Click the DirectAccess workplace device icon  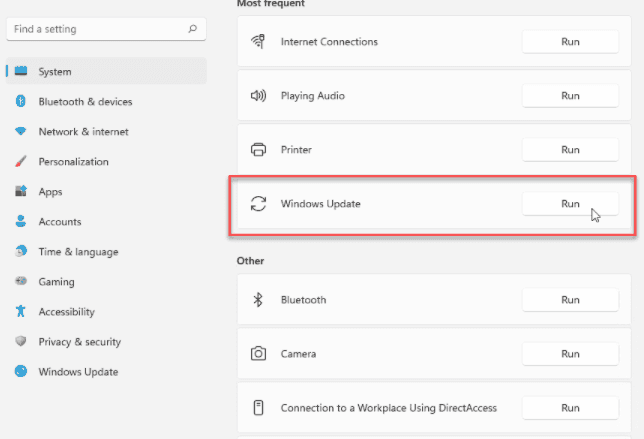tap(258, 408)
